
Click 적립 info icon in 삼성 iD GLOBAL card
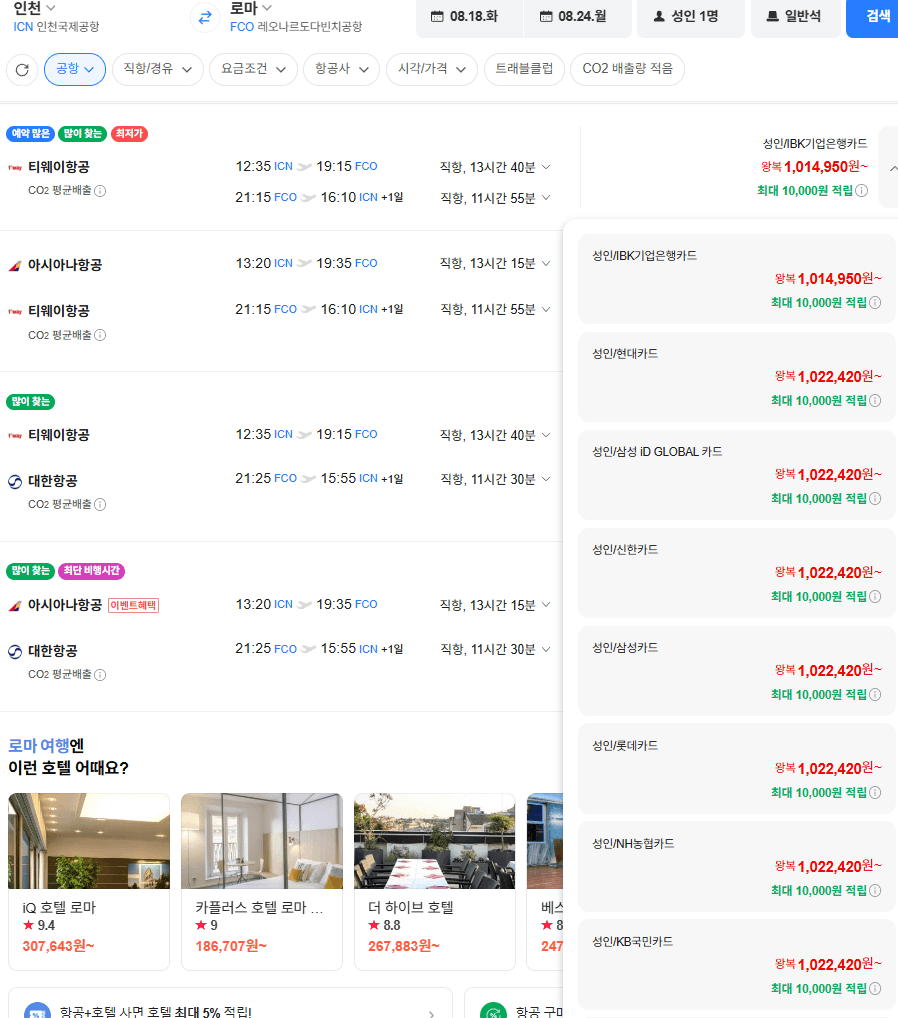point(875,499)
